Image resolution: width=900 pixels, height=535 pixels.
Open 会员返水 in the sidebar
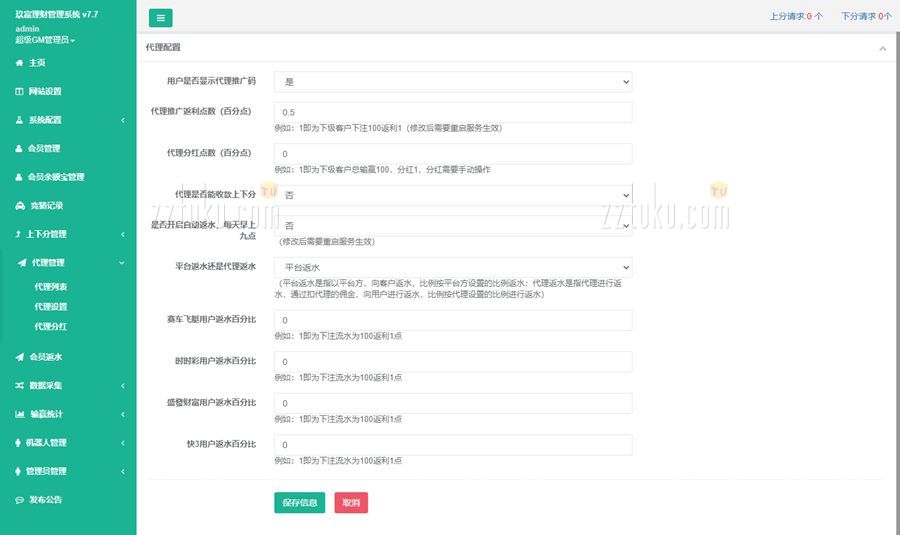point(45,357)
